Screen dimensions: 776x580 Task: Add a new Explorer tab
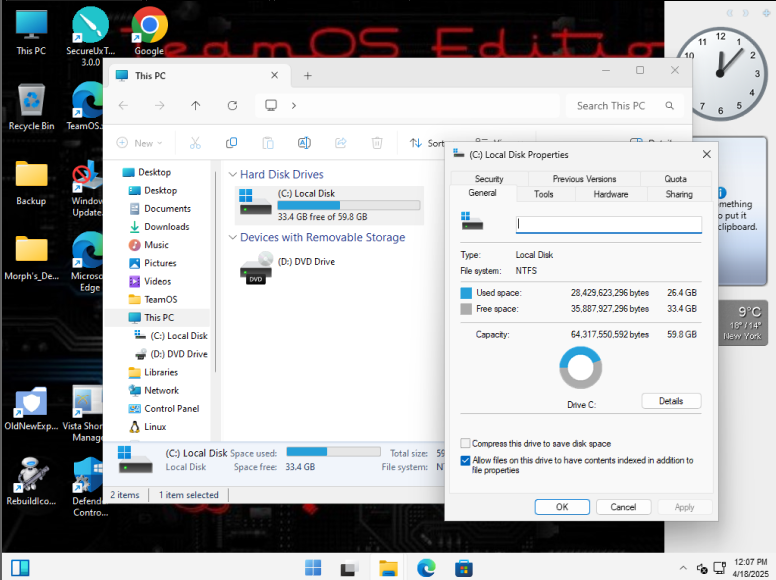[x=307, y=76]
